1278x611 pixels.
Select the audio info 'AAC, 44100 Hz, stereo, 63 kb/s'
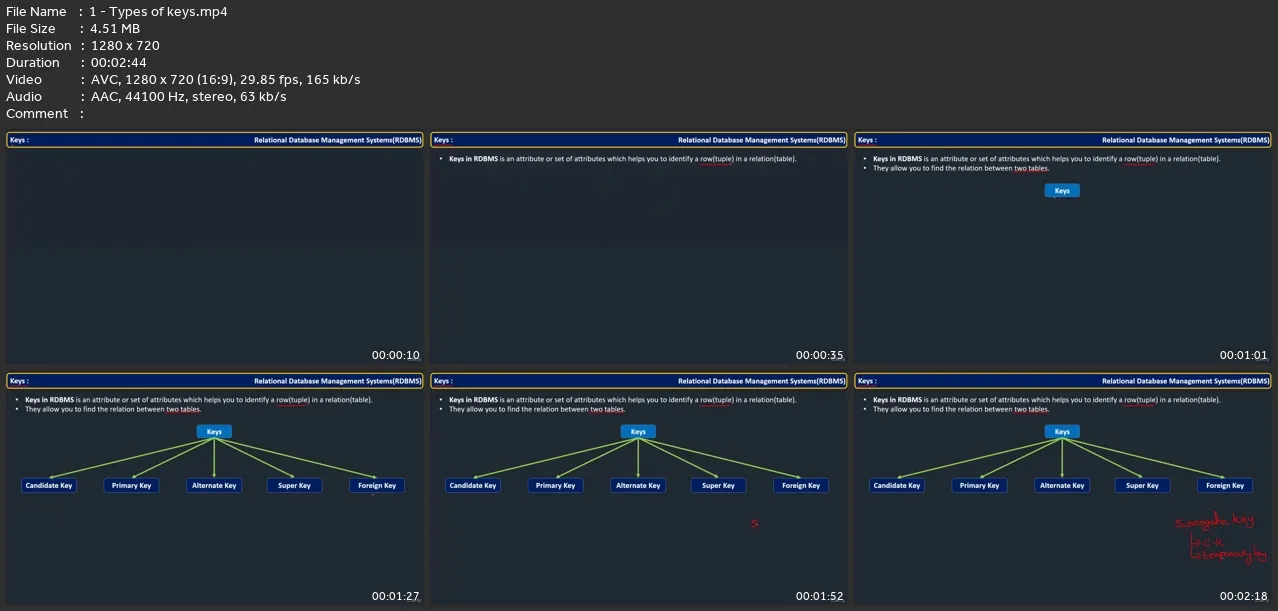[188, 97]
